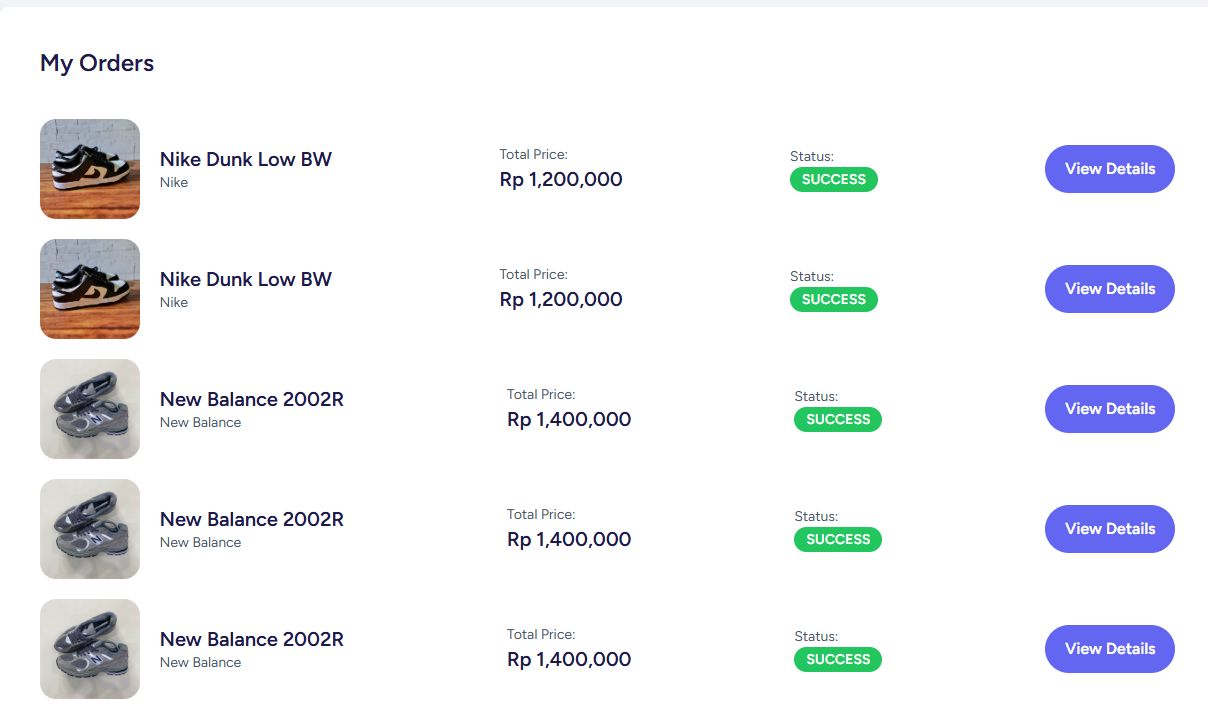Click the first Rp 1,200,000 total price

pos(561,180)
